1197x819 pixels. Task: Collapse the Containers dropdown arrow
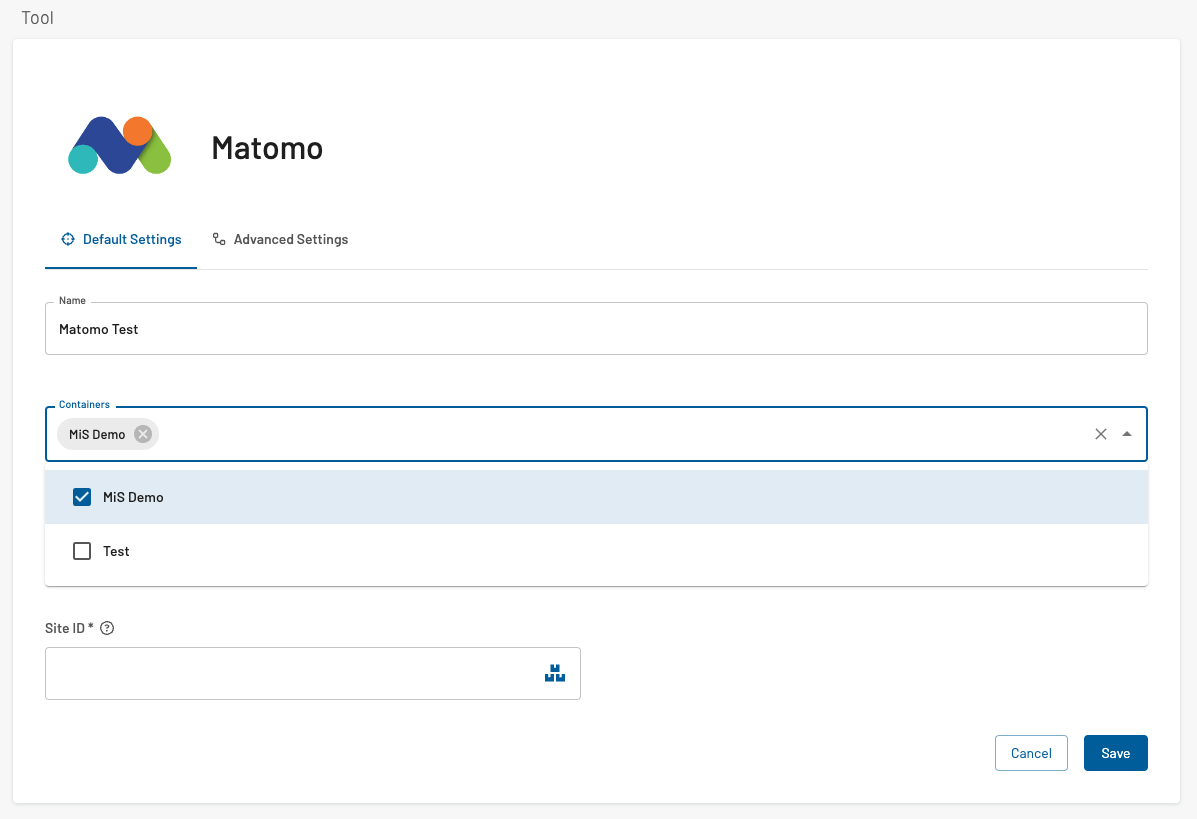click(x=1127, y=434)
